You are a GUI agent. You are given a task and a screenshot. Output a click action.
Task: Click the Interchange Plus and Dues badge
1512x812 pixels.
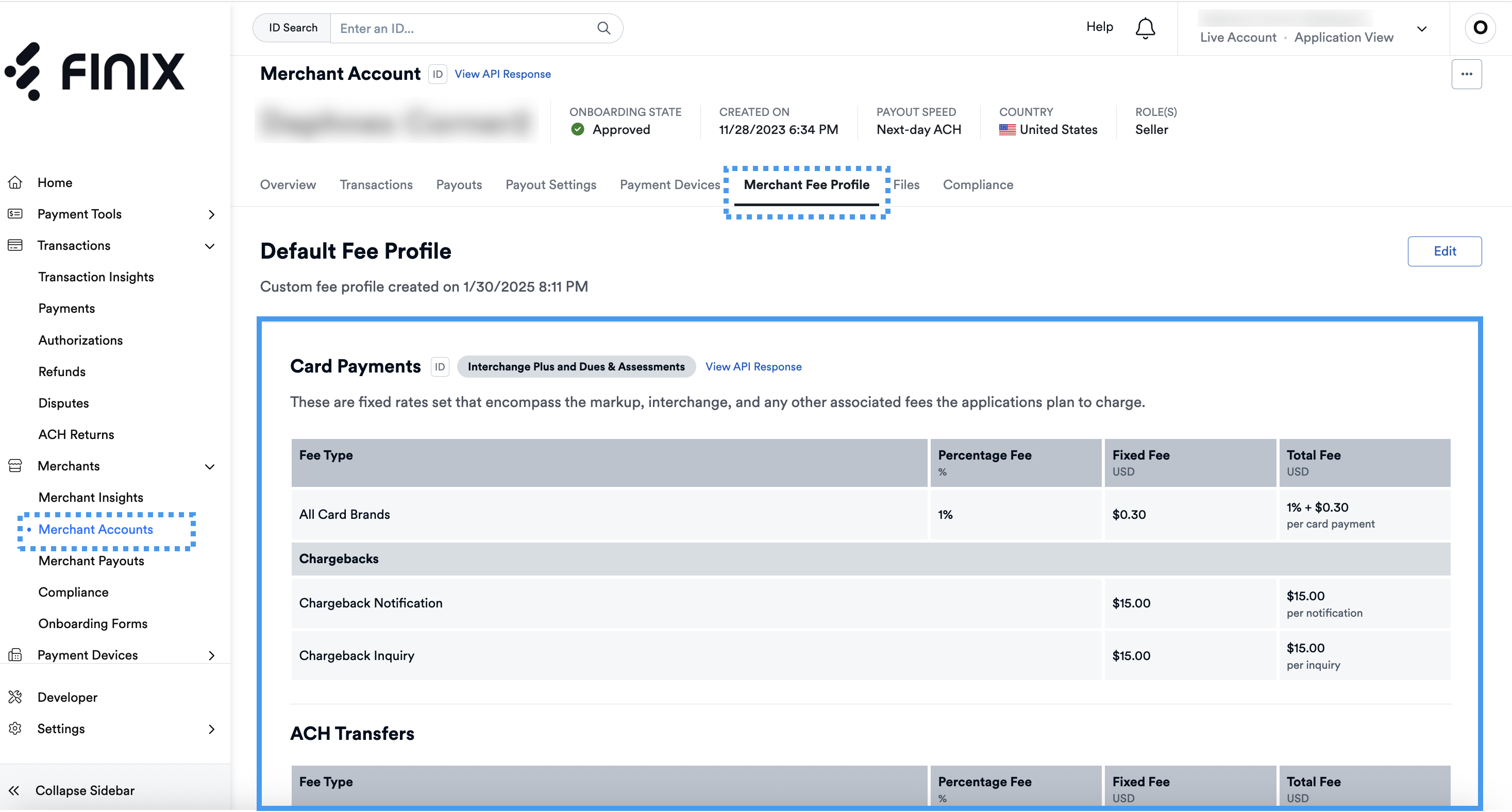click(x=576, y=366)
